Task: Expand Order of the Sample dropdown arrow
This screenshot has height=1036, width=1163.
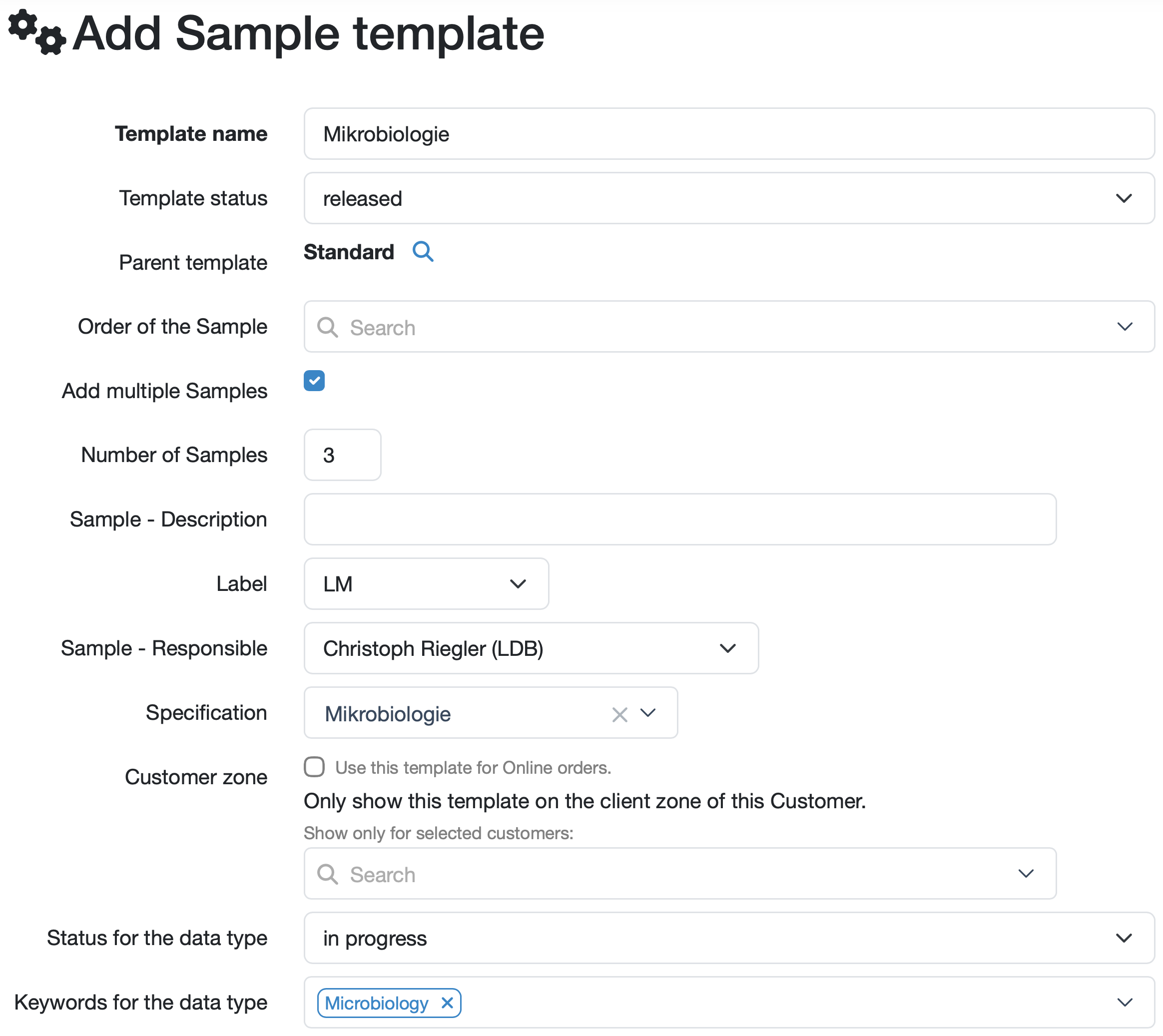Action: point(1125,327)
